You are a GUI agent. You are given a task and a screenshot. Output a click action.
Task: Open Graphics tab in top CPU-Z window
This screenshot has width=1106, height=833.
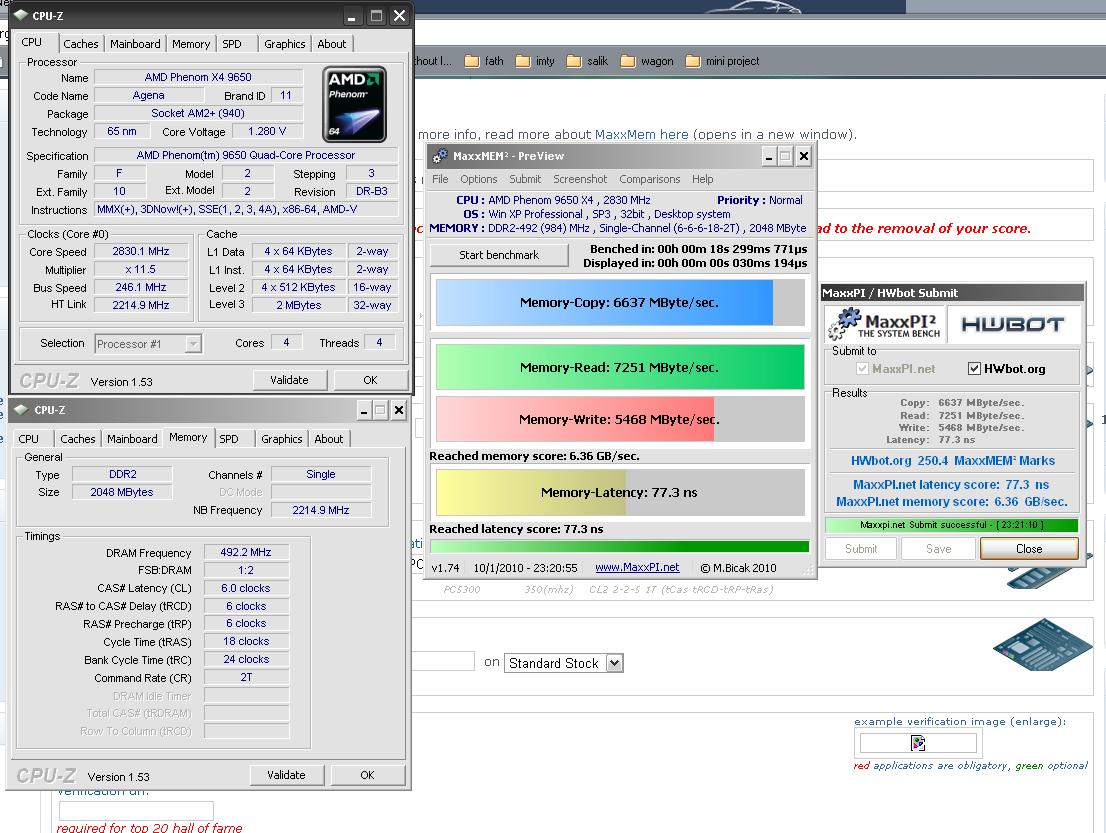click(284, 44)
